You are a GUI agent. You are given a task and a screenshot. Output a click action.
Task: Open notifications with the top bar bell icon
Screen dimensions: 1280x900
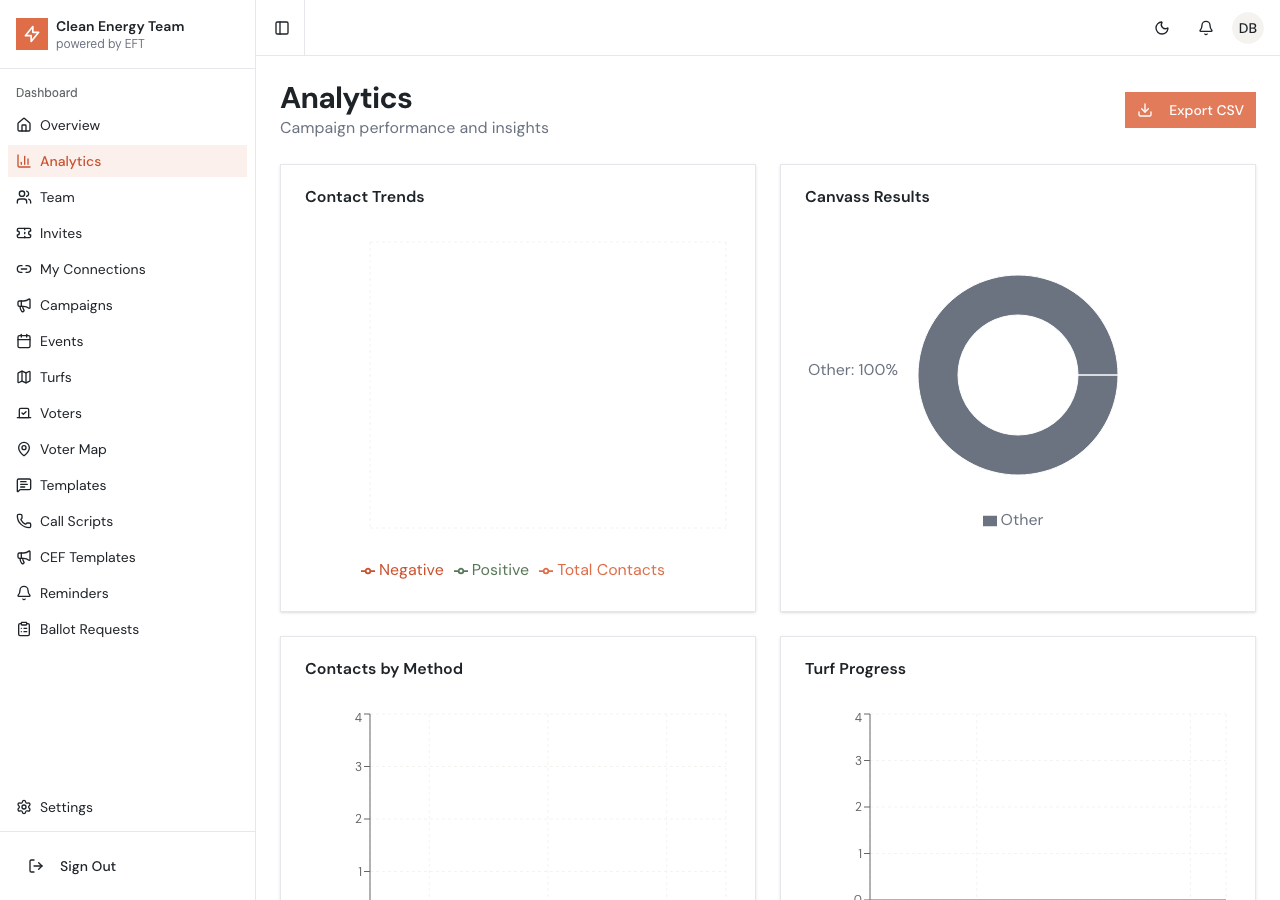point(1205,28)
